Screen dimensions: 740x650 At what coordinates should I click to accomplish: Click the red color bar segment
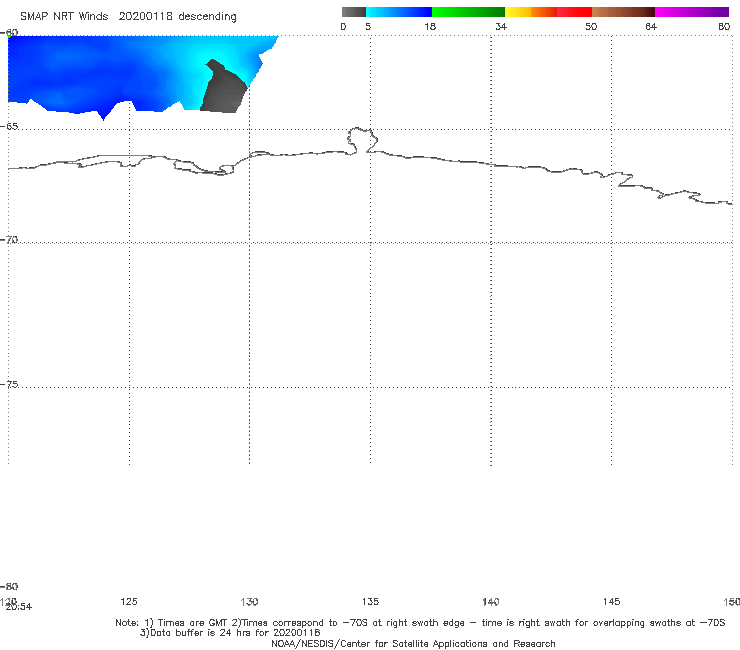(574, 12)
